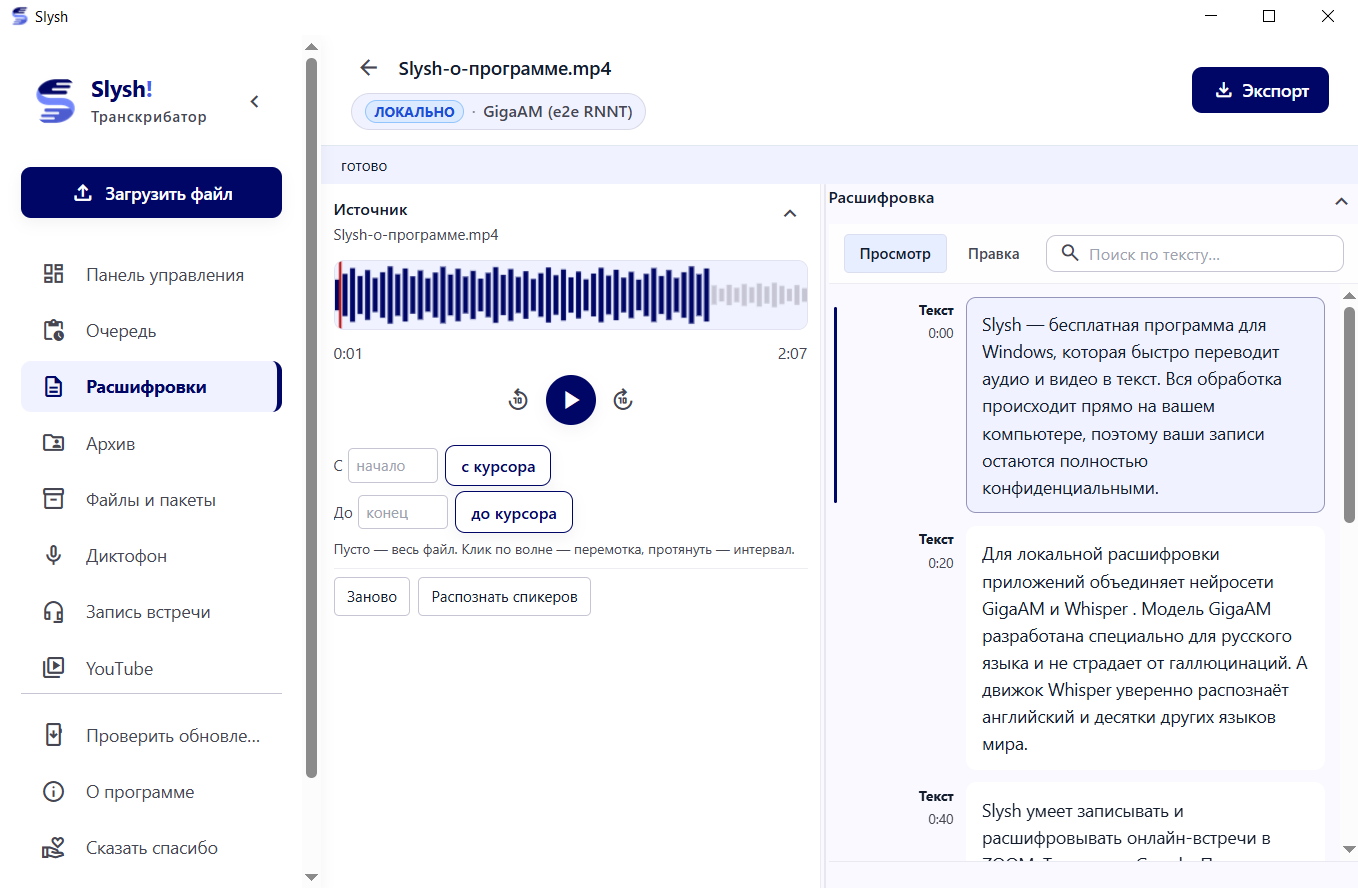Select the Расшифровки document icon

pos(53,387)
